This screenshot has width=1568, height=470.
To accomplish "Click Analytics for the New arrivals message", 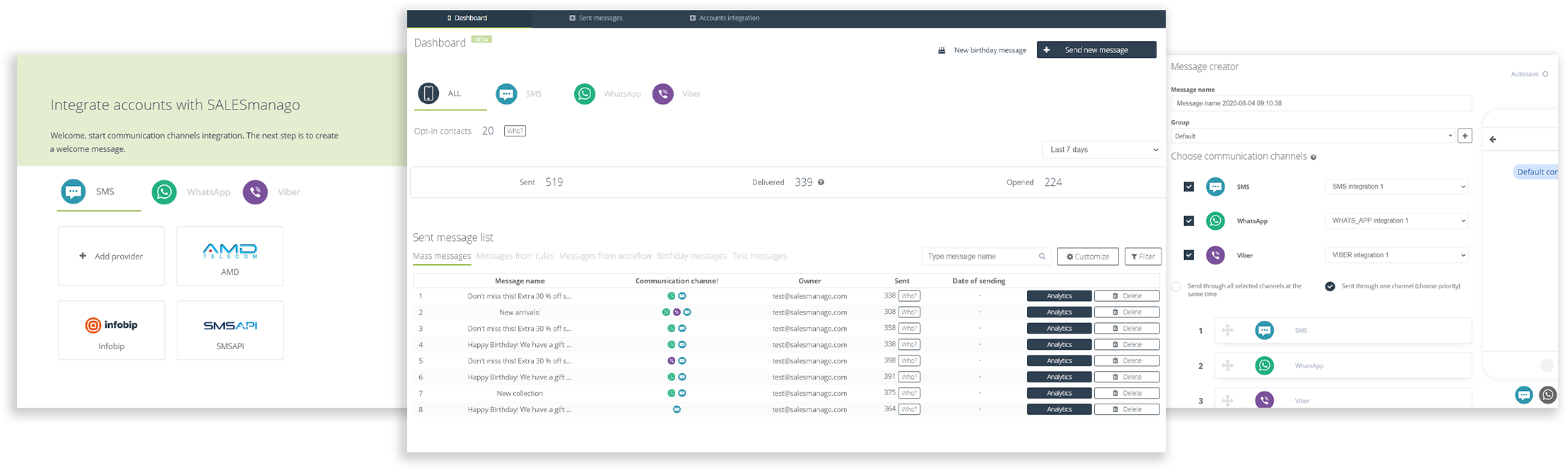I will tap(1059, 312).
